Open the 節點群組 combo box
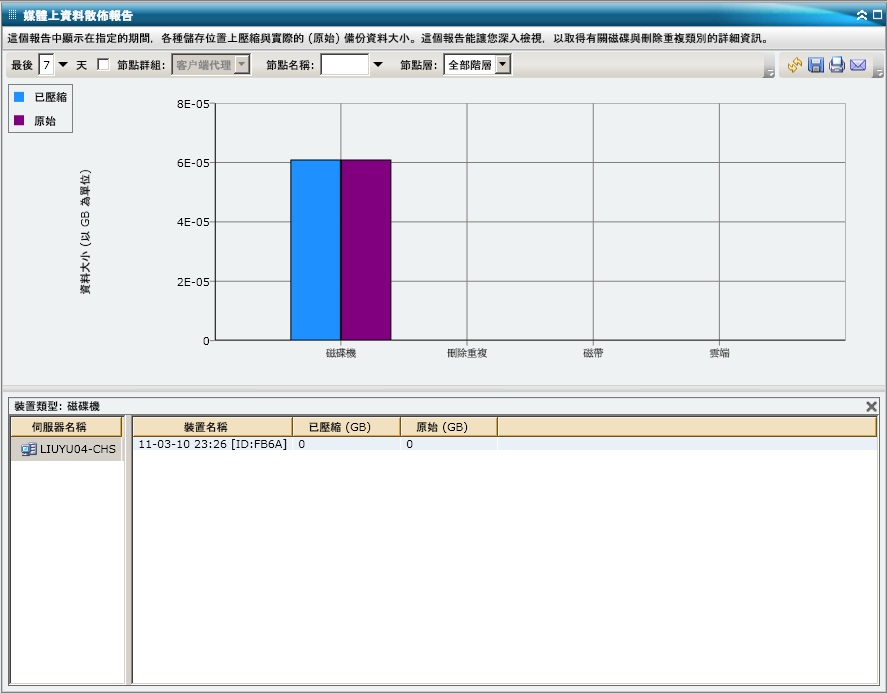This screenshot has height=693, width=887. point(211,64)
